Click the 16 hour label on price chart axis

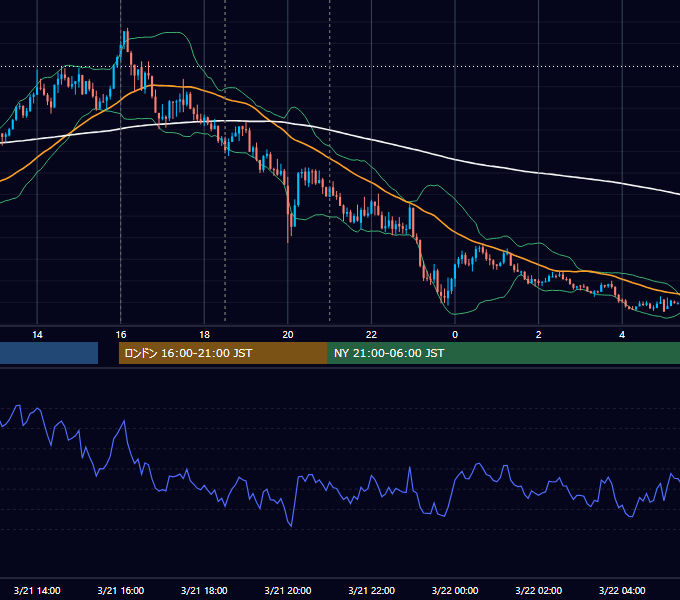[121, 335]
